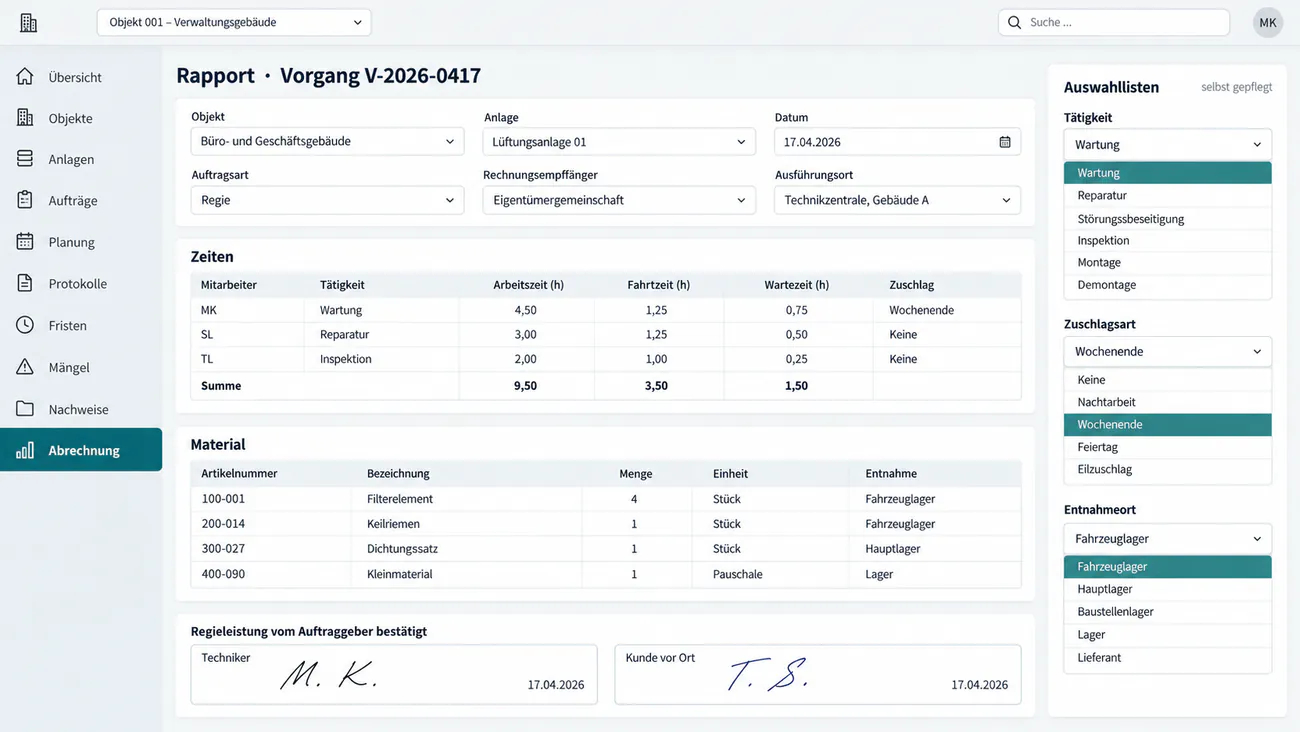Click the warning triangle icon beside Mängel

25,367
